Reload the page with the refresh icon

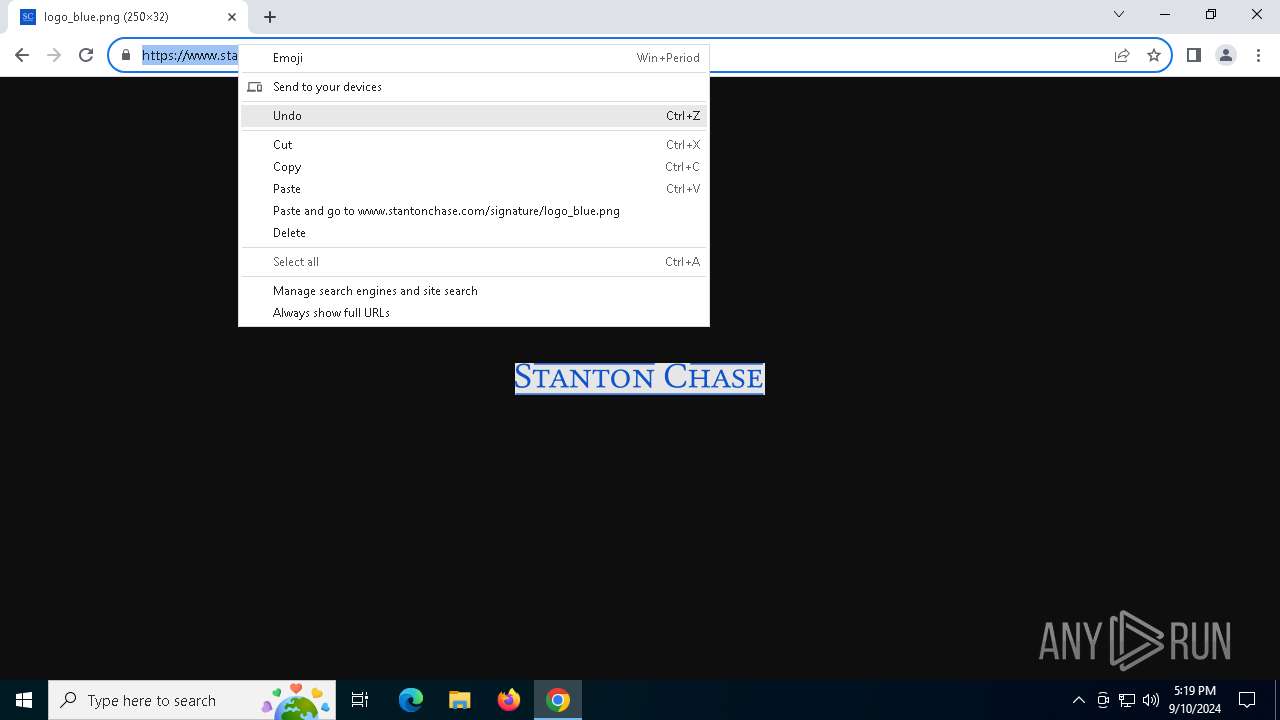pos(86,55)
